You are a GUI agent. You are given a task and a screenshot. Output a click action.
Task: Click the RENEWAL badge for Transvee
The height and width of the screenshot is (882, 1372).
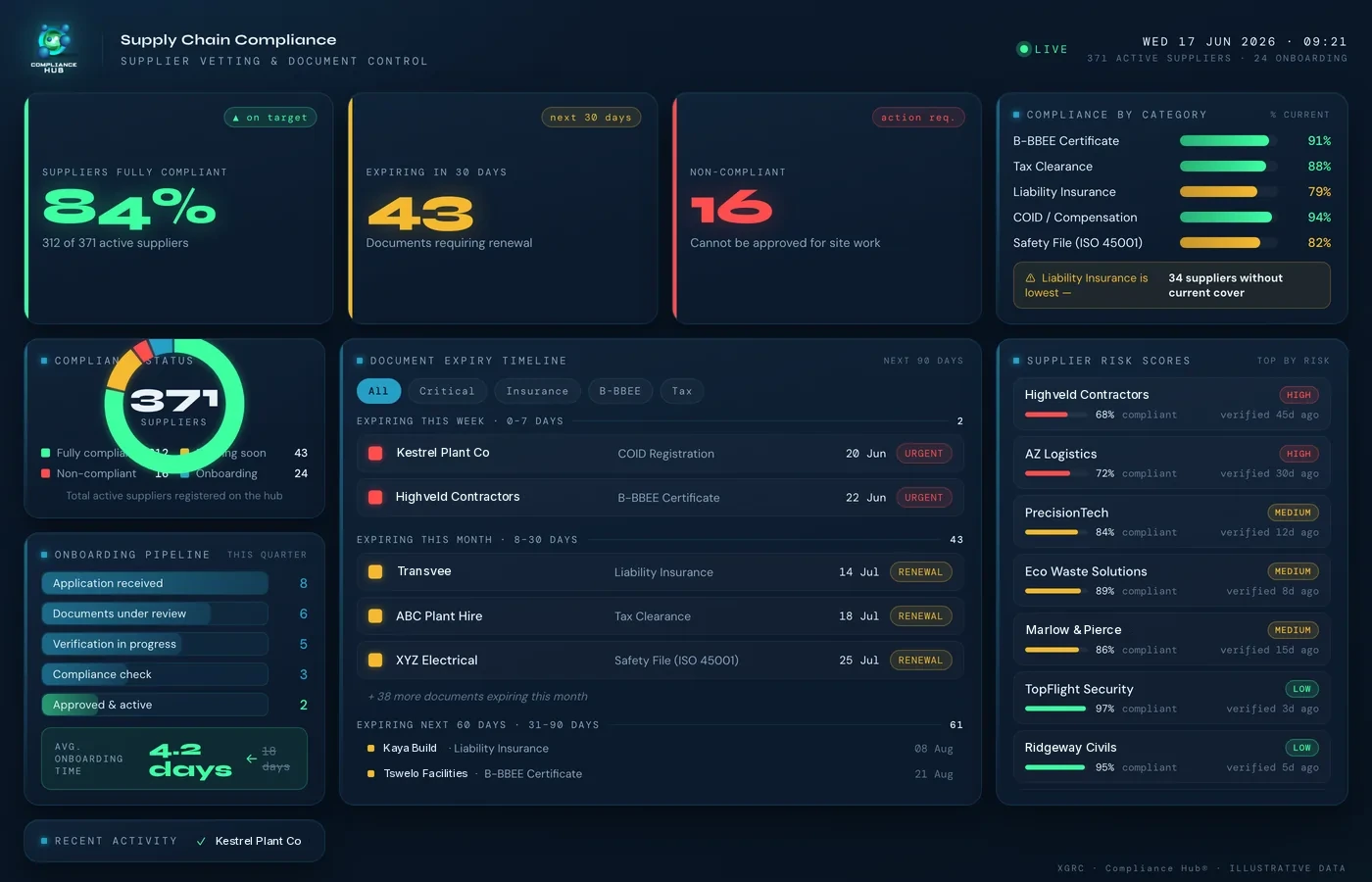tap(920, 572)
